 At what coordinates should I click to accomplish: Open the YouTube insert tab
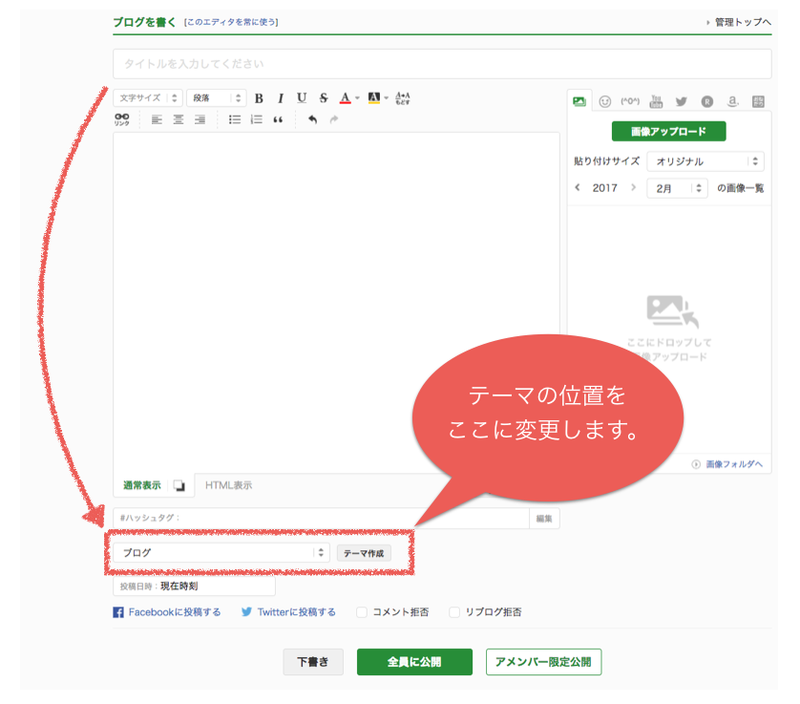(x=656, y=102)
